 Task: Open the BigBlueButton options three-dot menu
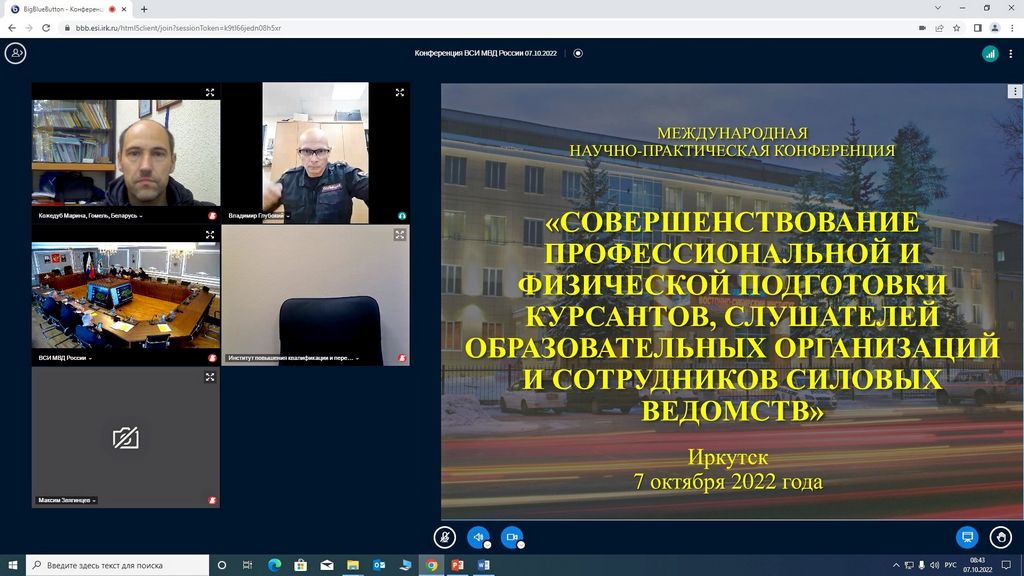pyautogui.click(x=1011, y=53)
